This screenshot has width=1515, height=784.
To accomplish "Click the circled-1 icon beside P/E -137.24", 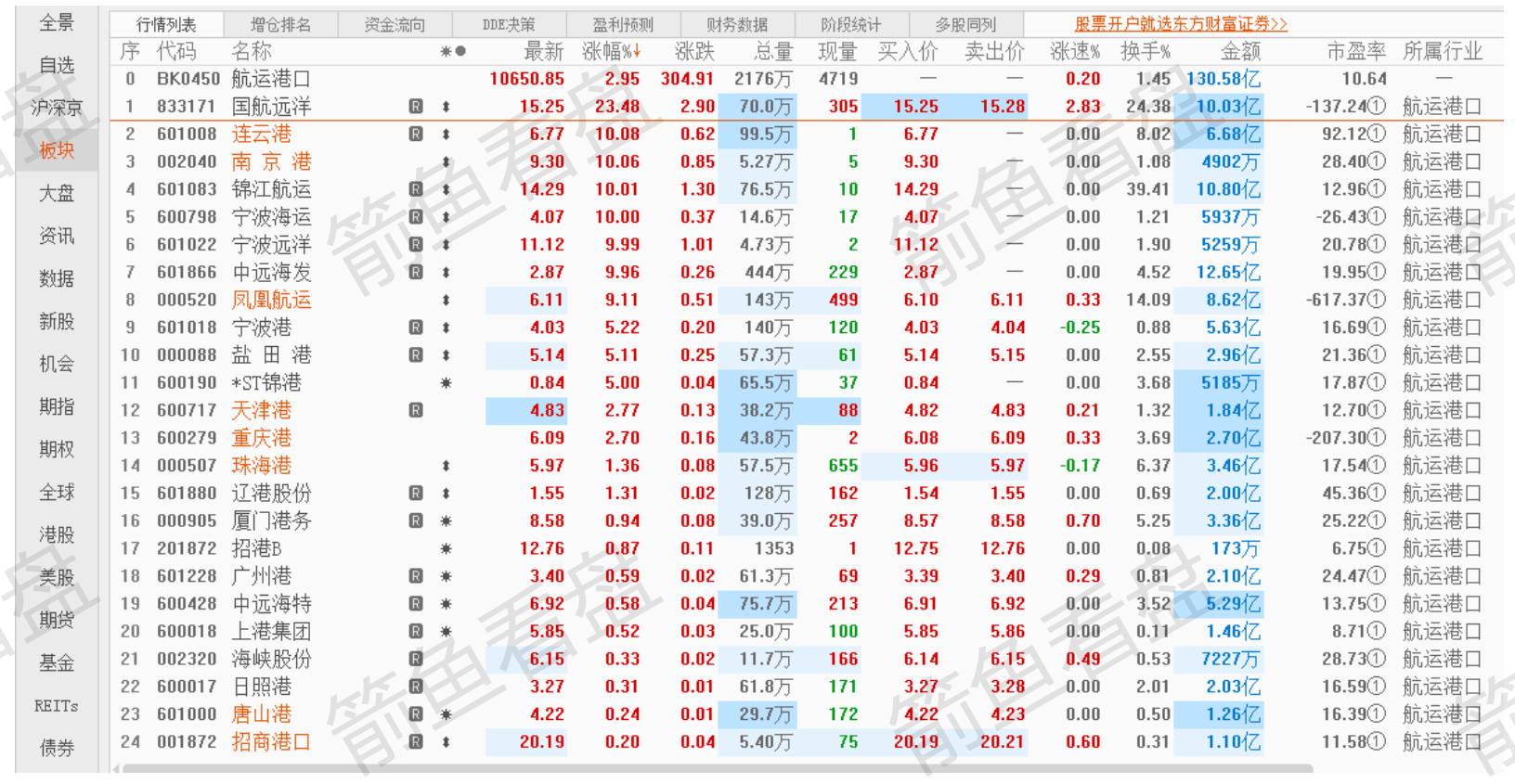I will pos(1378,107).
